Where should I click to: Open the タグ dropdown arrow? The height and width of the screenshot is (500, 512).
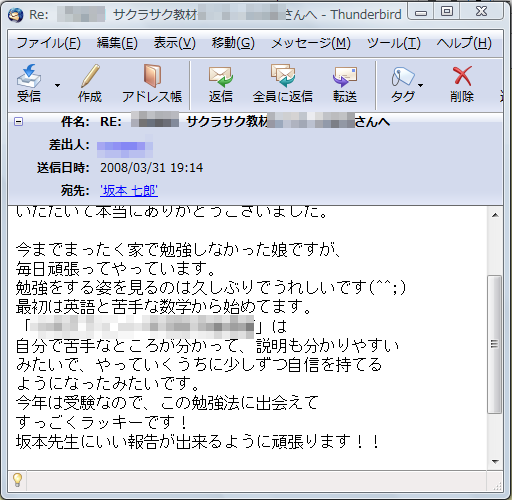coord(420,86)
